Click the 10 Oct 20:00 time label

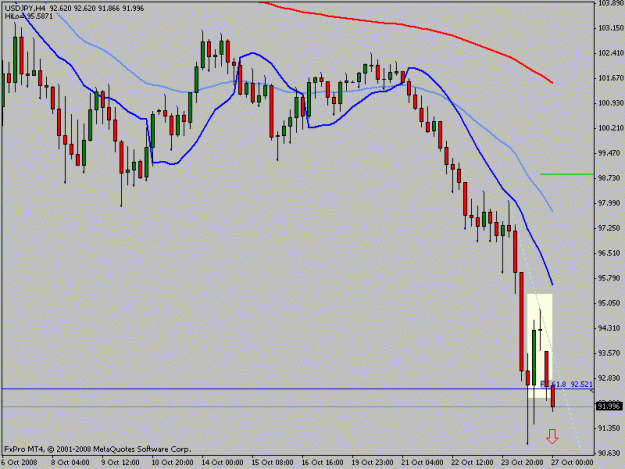pyautogui.click(x=172, y=463)
